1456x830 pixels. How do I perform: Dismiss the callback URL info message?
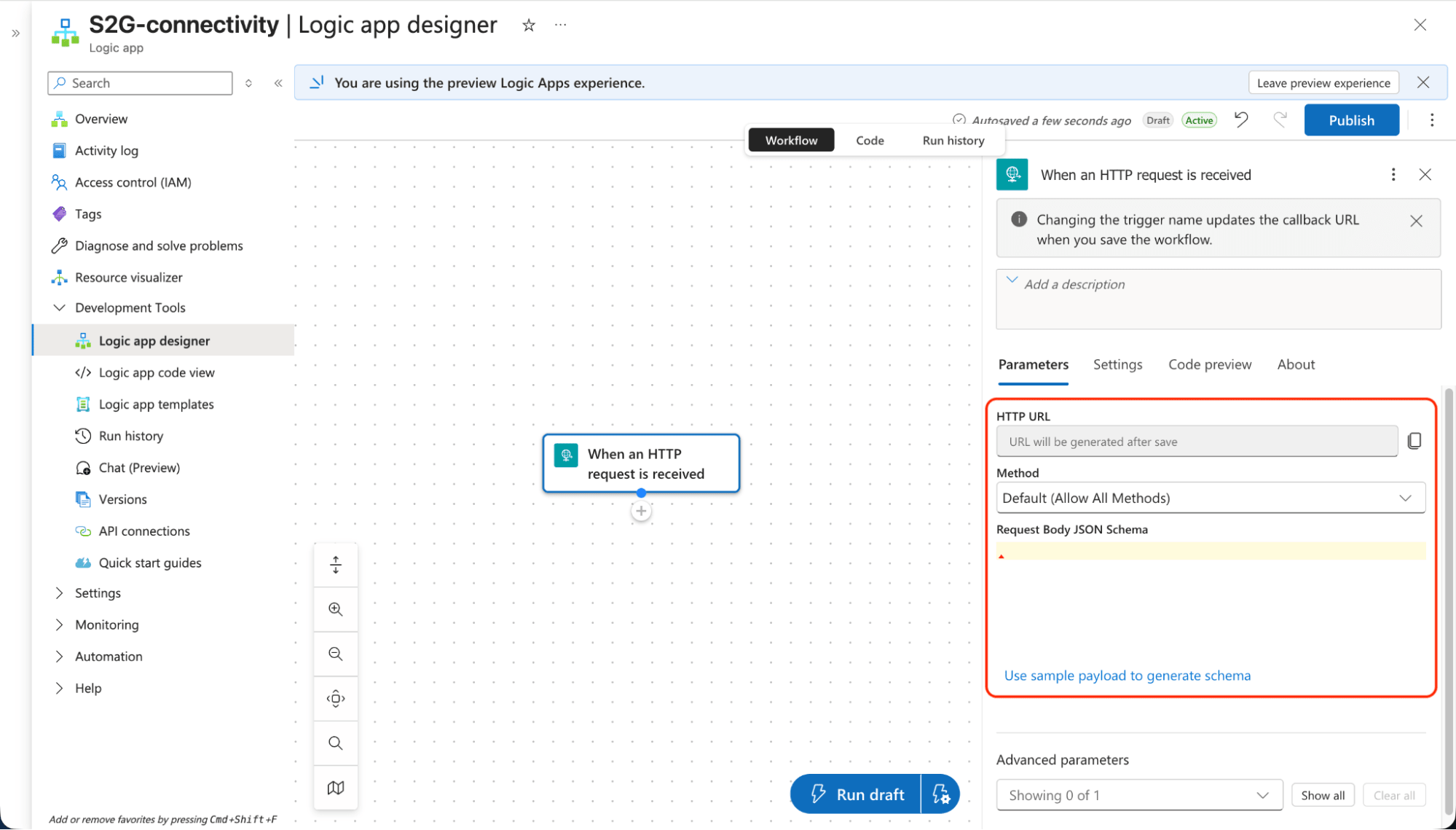point(1416,221)
